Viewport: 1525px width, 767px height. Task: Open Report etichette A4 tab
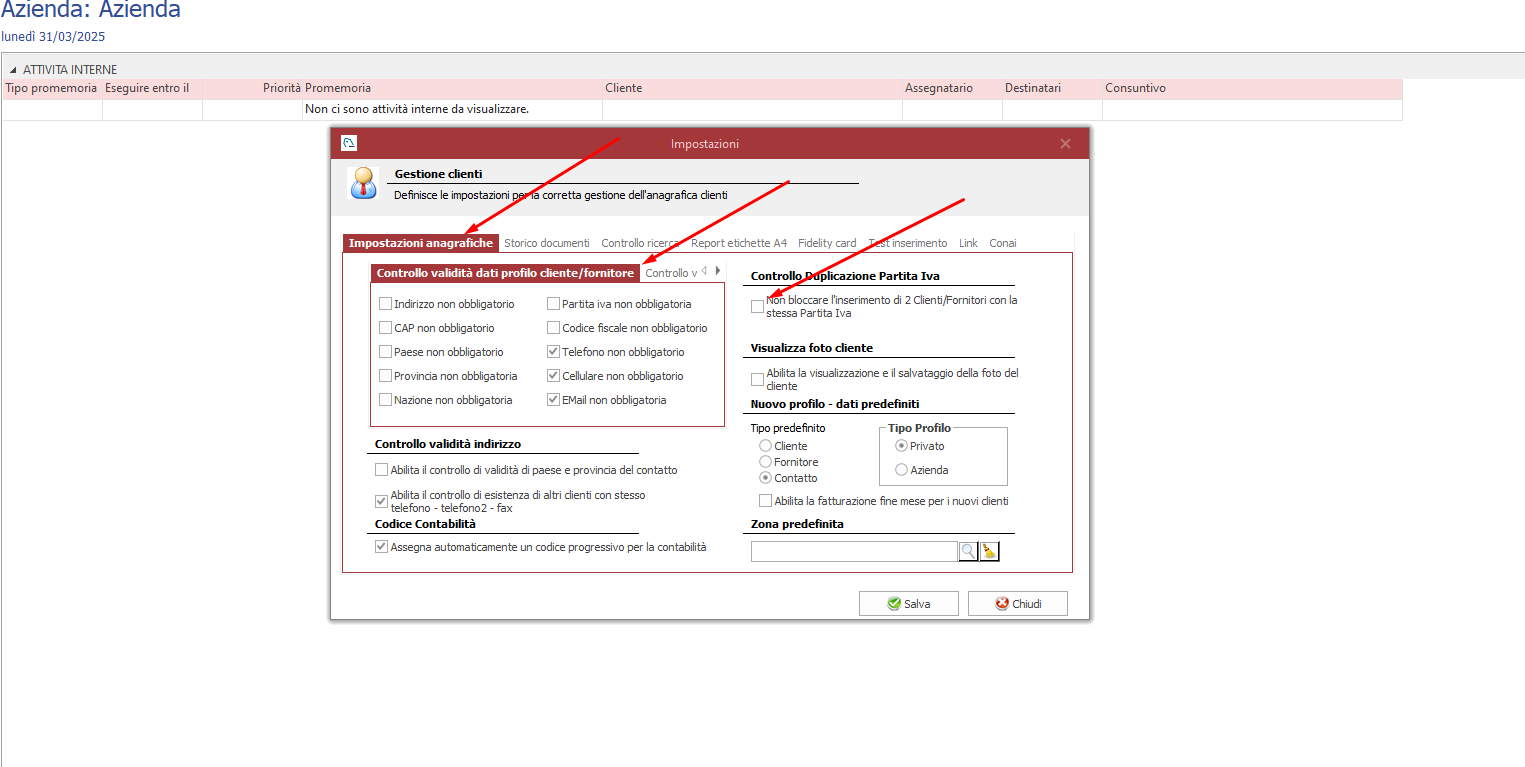coord(739,243)
